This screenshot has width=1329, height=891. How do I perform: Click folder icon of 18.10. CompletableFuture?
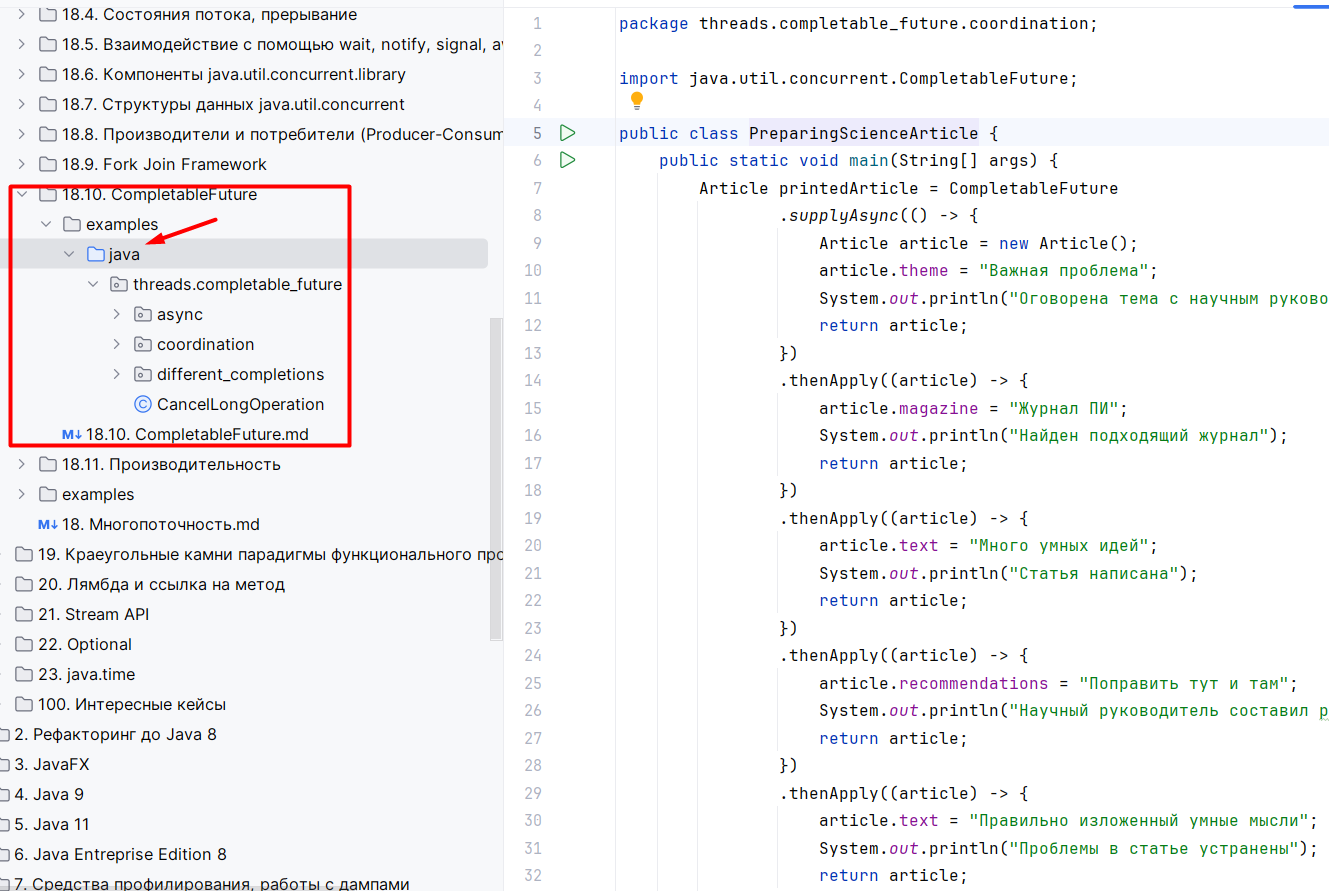coord(47,194)
